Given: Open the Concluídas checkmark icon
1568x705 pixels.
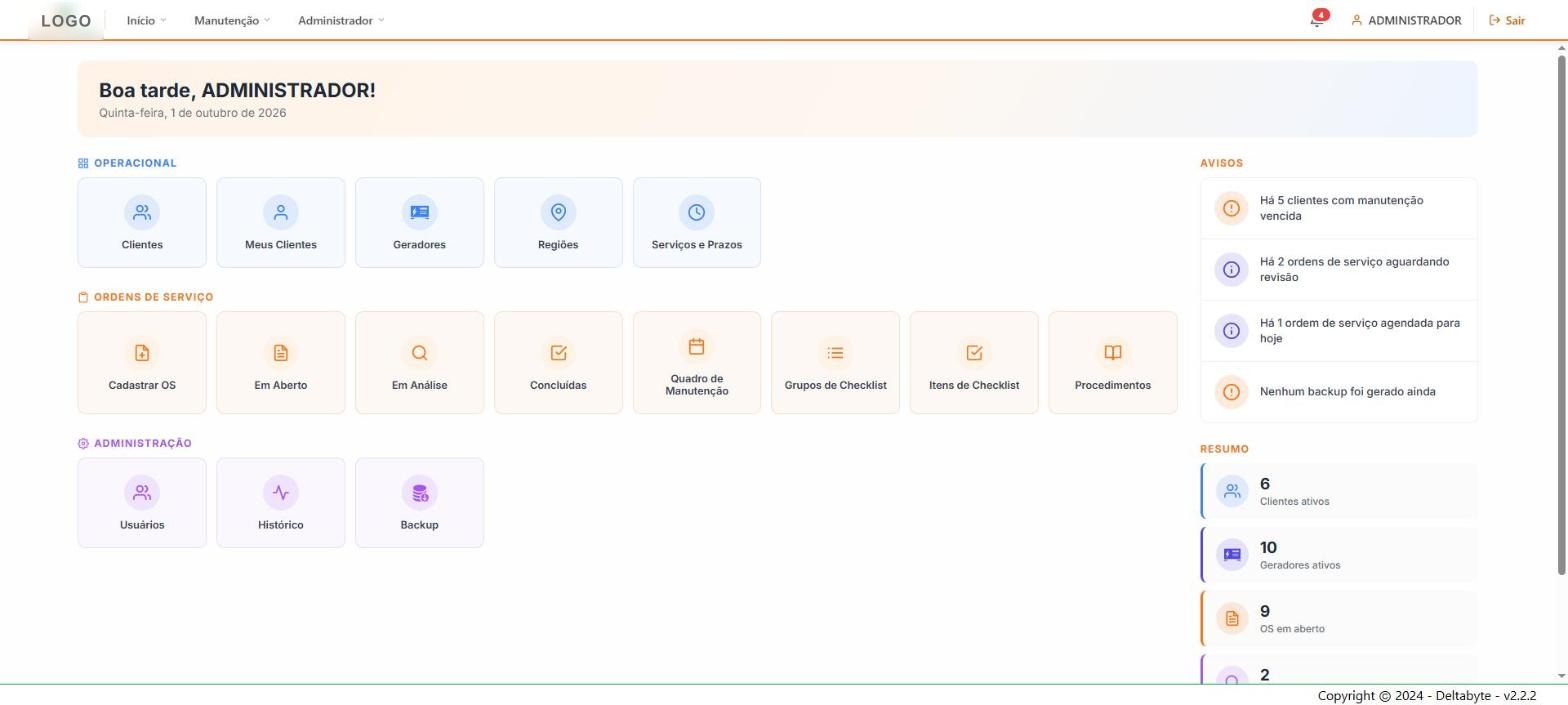Looking at the screenshot, I should [558, 353].
